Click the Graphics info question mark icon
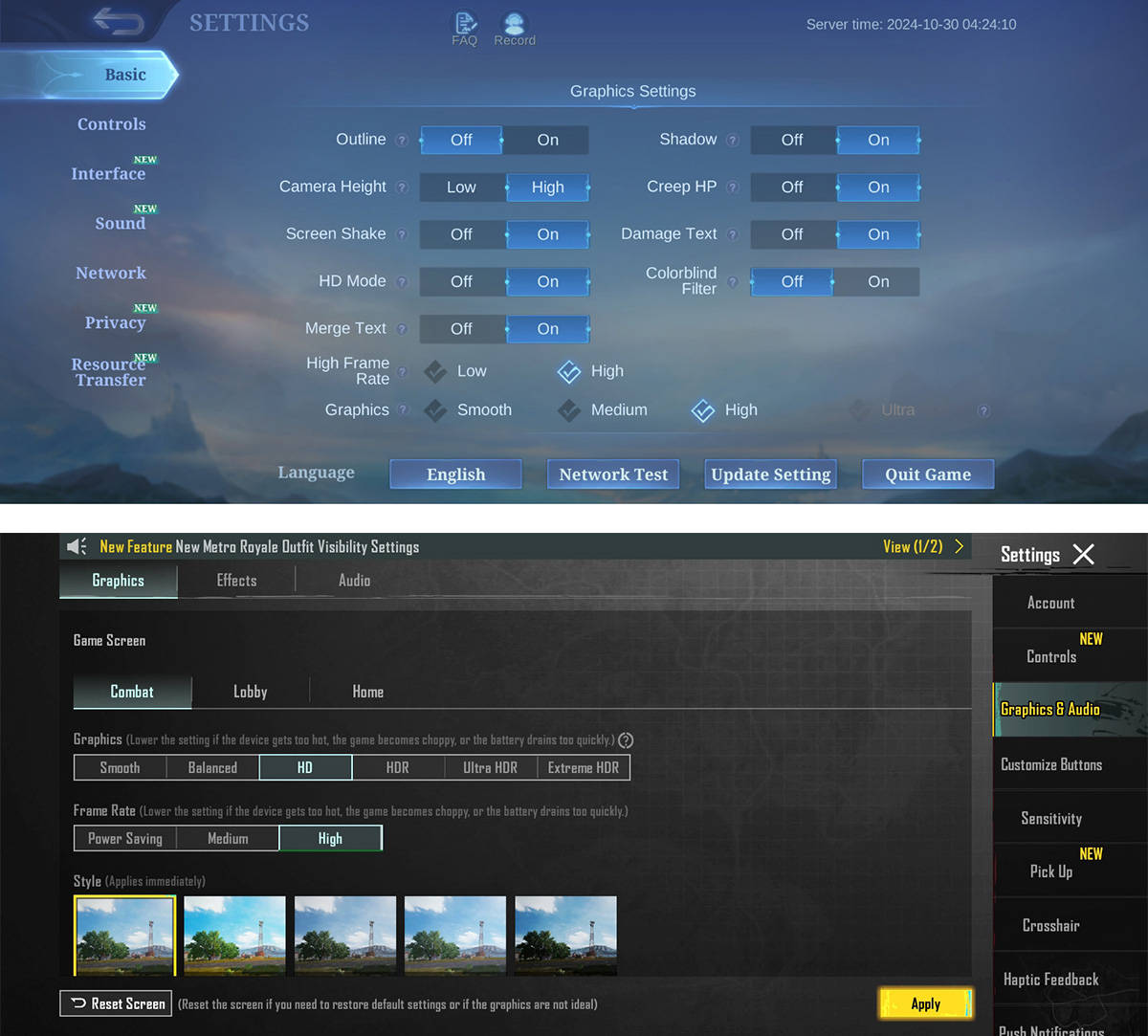The image size is (1148, 1036). [x=626, y=740]
